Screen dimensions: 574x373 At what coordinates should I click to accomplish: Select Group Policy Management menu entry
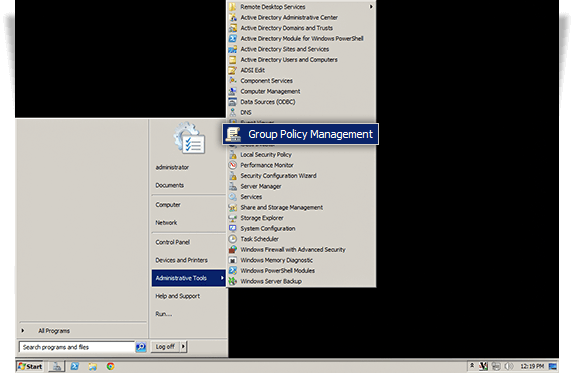coord(301,134)
